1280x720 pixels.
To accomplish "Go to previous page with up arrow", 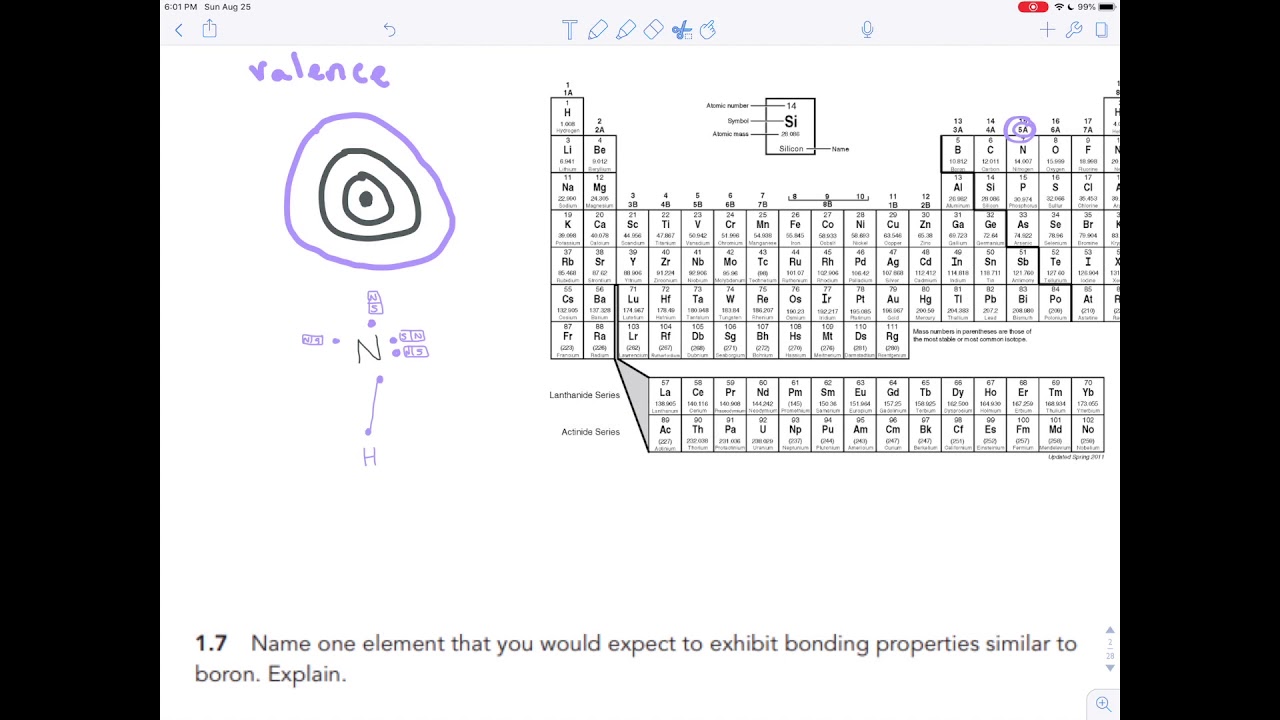I will [1109, 631].
